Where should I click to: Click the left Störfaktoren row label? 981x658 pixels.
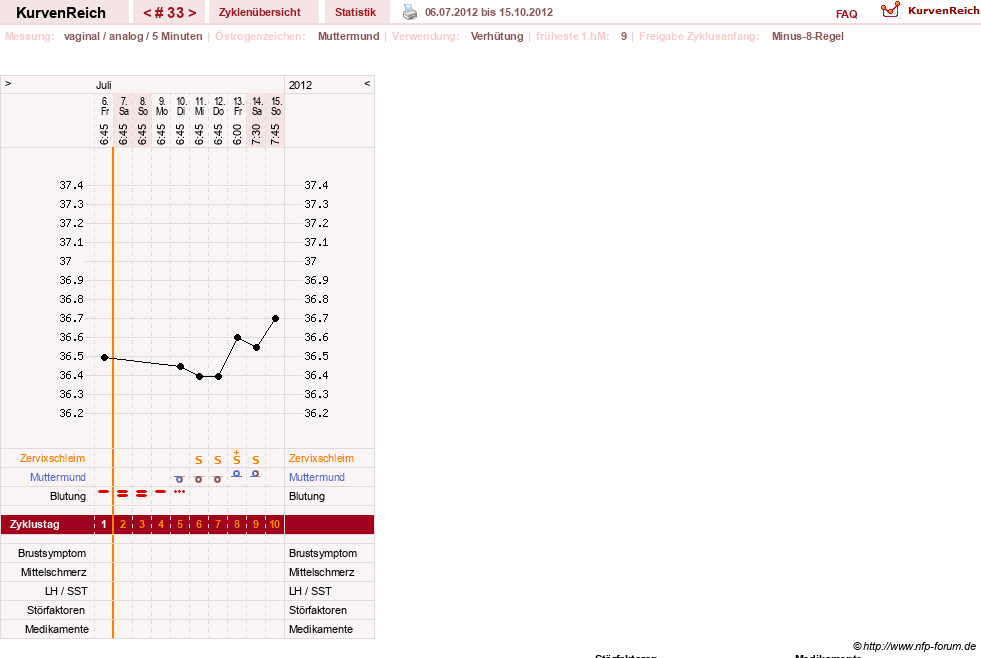(x=57, y=610)
